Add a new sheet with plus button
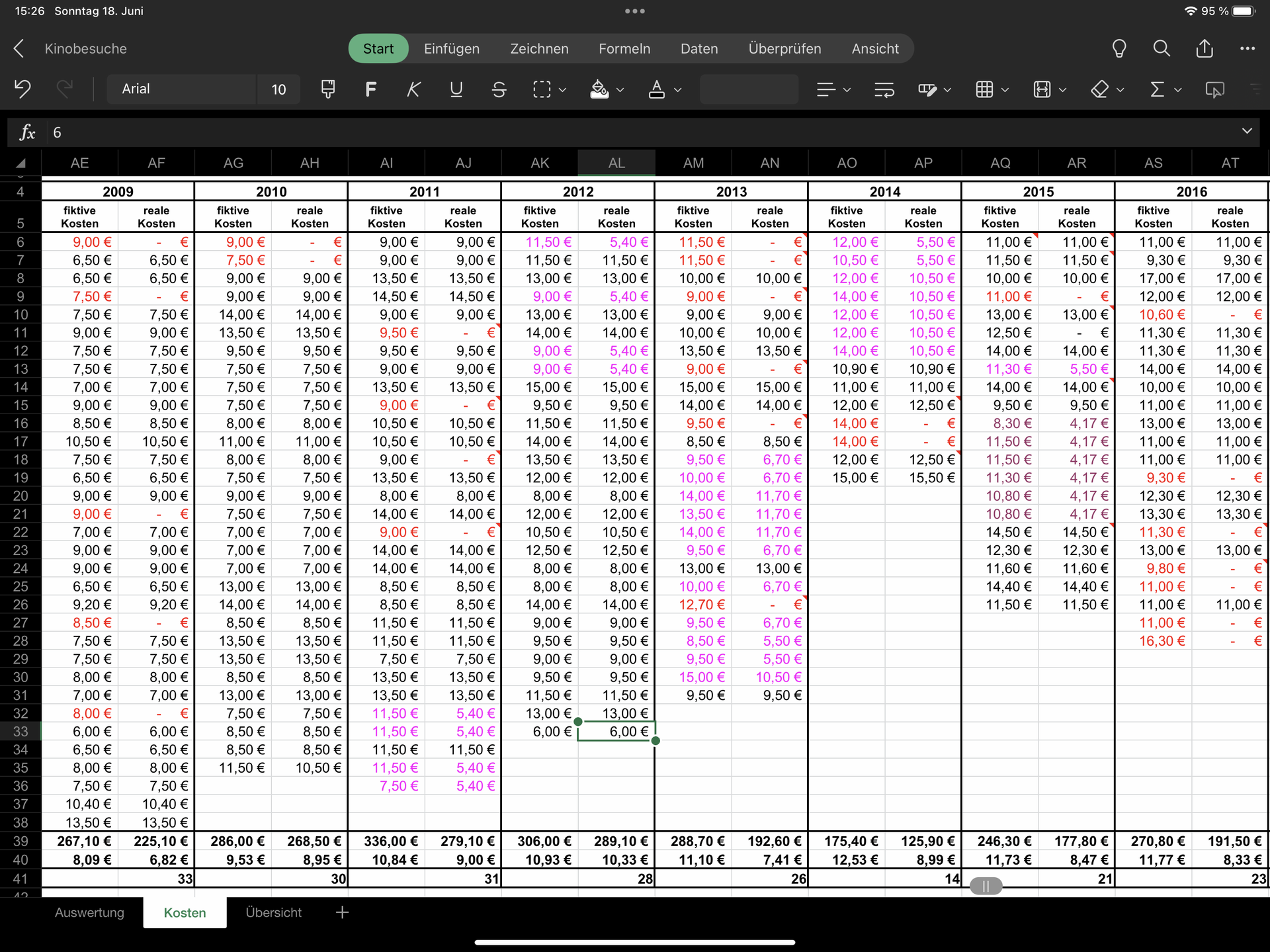1270x952 pixels. pyautogui.click(x=342, y=912)
